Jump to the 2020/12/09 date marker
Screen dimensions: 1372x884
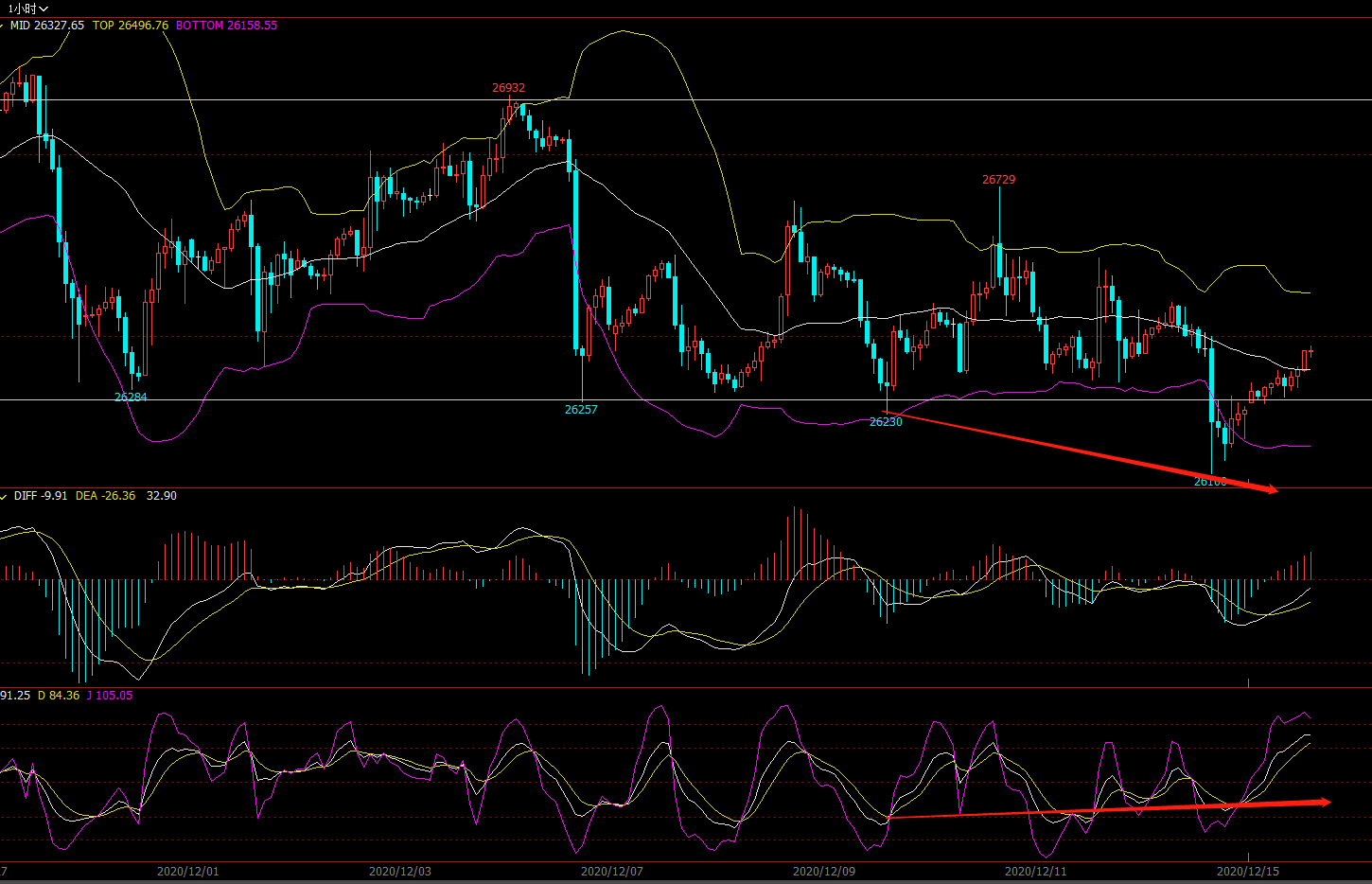(x=823, y=871)
